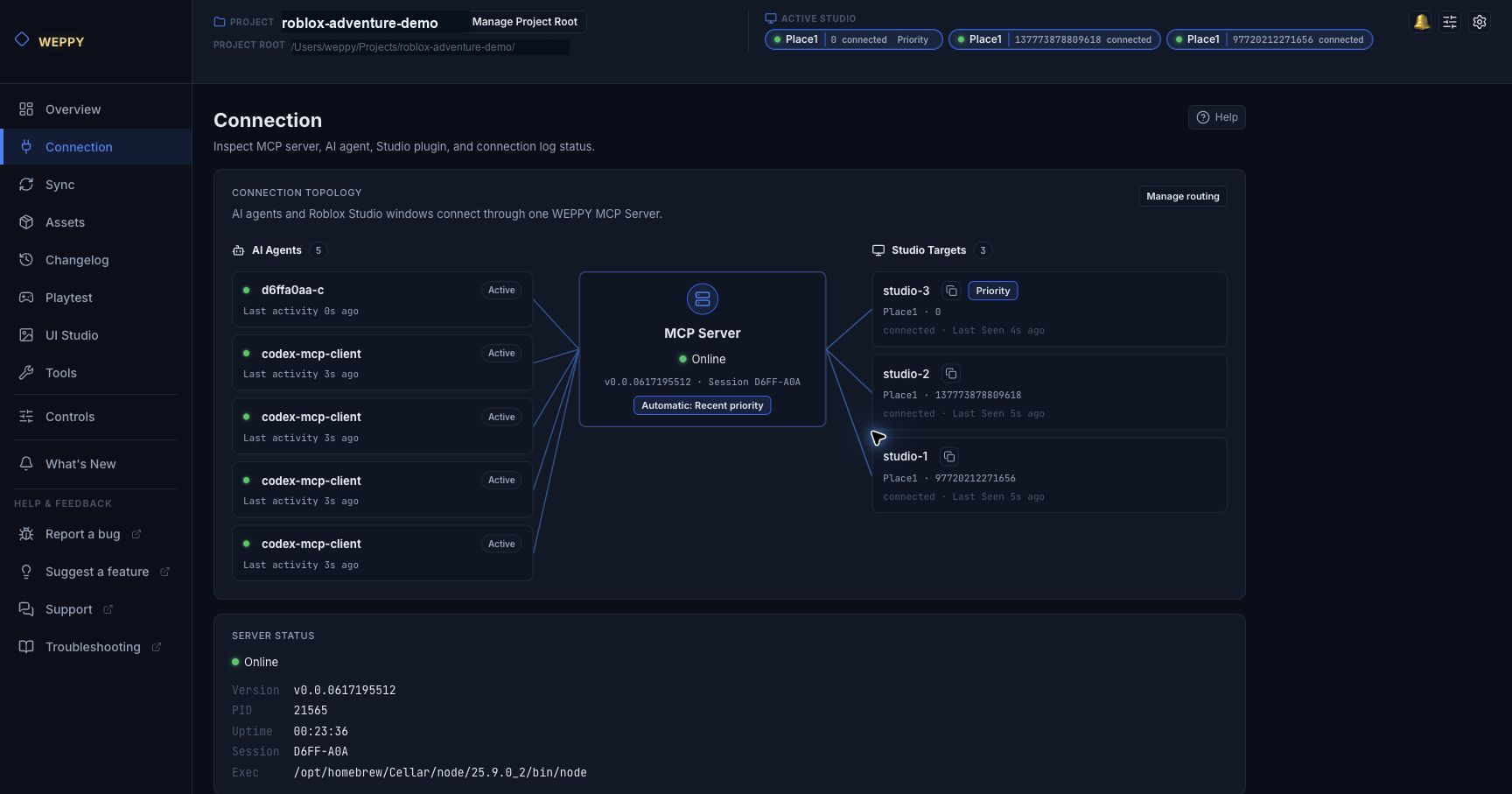Open the Help button

click(1216, 117)
